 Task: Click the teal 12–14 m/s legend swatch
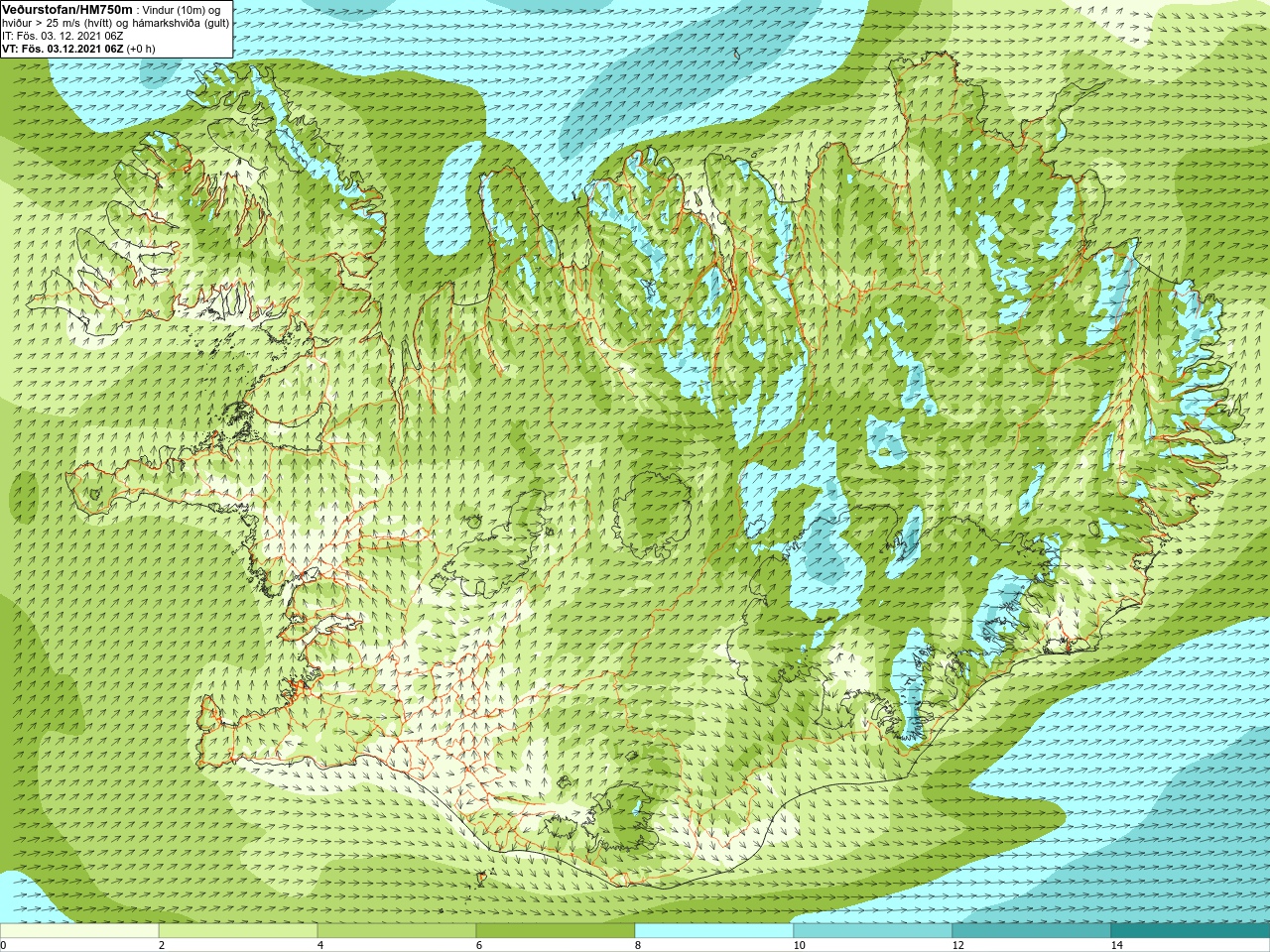(x=1032, y=931)
